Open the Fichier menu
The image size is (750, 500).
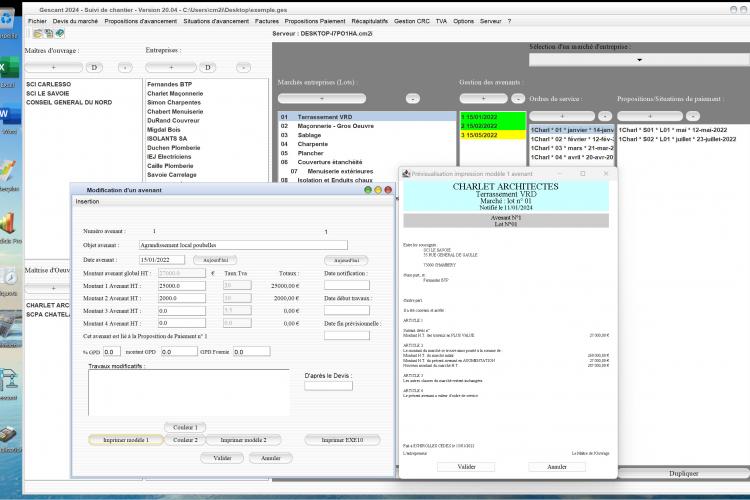coord(37,21)
